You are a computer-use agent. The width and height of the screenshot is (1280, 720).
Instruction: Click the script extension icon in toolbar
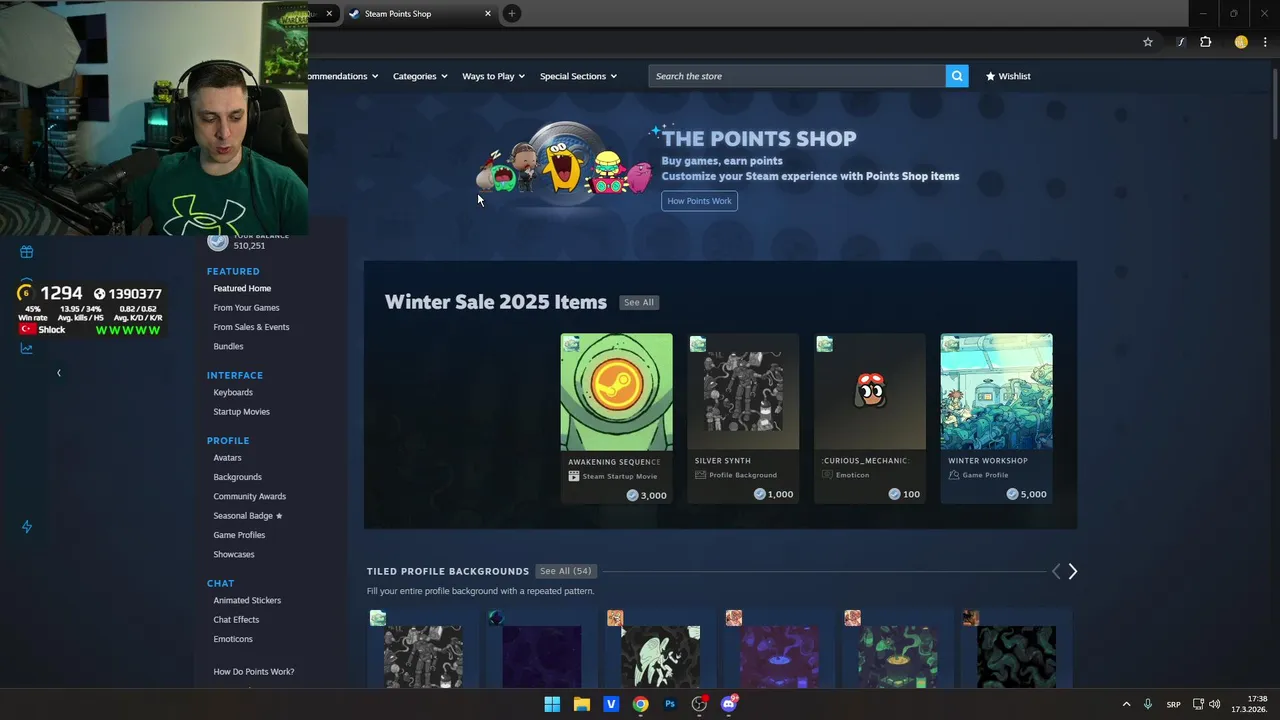[x=1181, y=42]
